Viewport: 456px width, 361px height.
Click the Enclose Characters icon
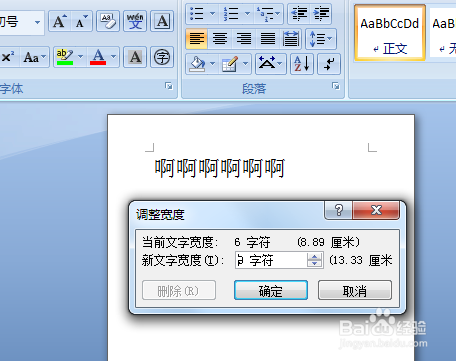pyautogui.click(x=162, y=57)
